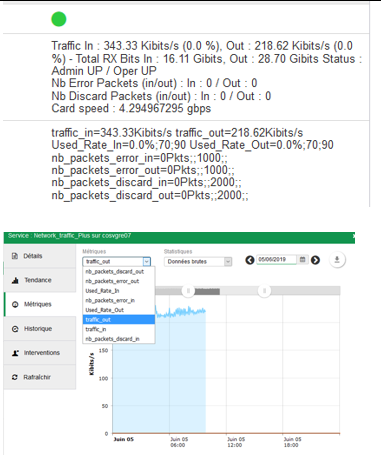Open the Données brutes statistics dropdown
This screenshot has width=381, height=455.
pos(198,262)
